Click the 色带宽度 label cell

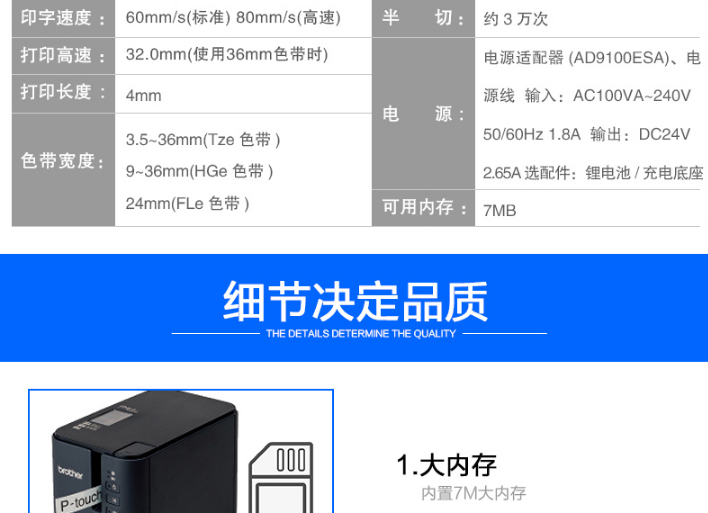63,170
